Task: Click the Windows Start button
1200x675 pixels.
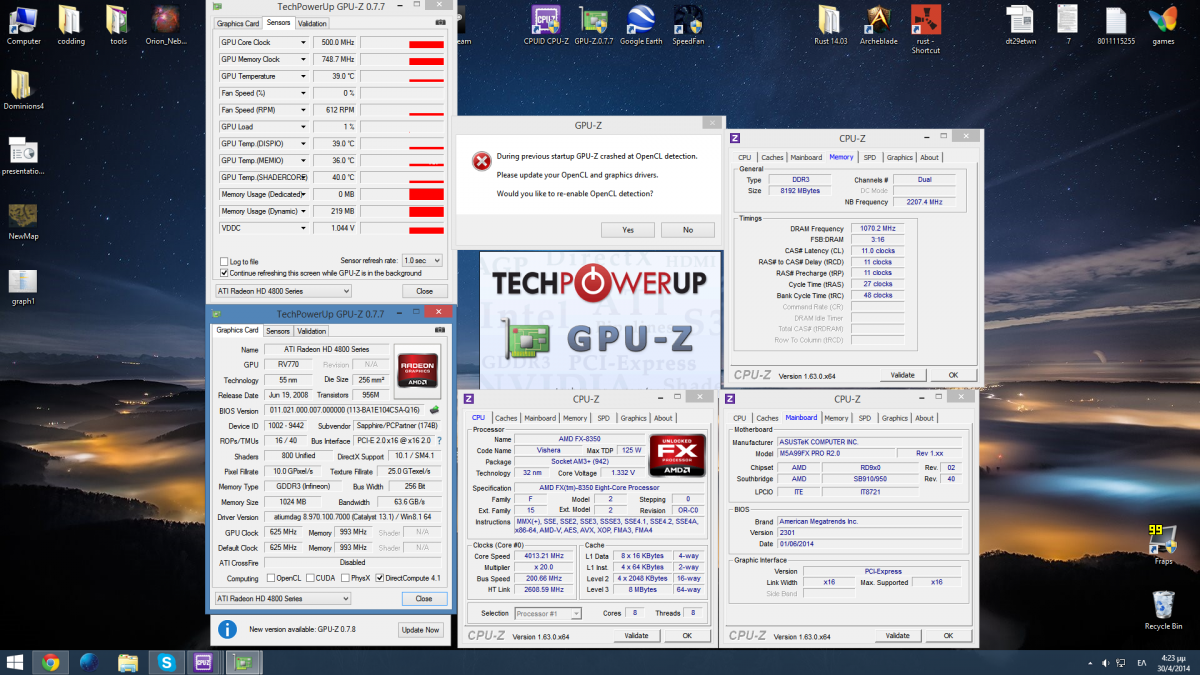Action: 15,662
